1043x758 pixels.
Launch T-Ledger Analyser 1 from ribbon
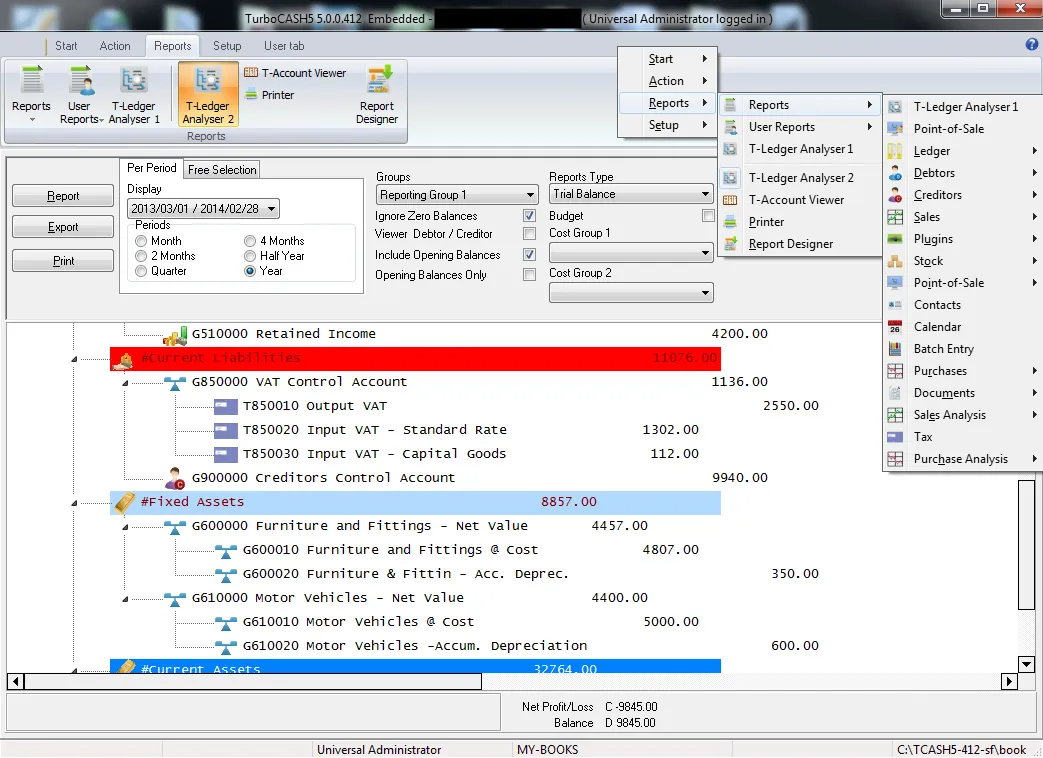pyautogui.click(x=134, y=93)
